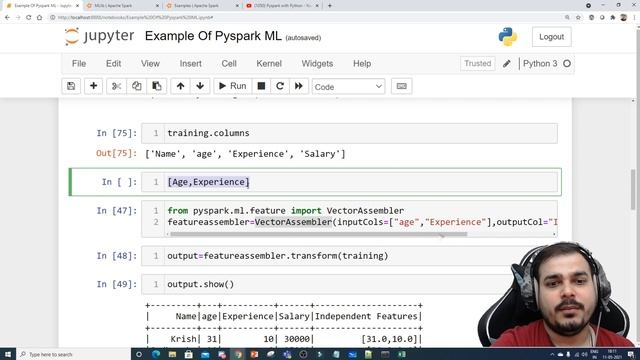Interrupt the kernel with stop icon
This screenshot has width=640, height=360.
click(261, 86)
